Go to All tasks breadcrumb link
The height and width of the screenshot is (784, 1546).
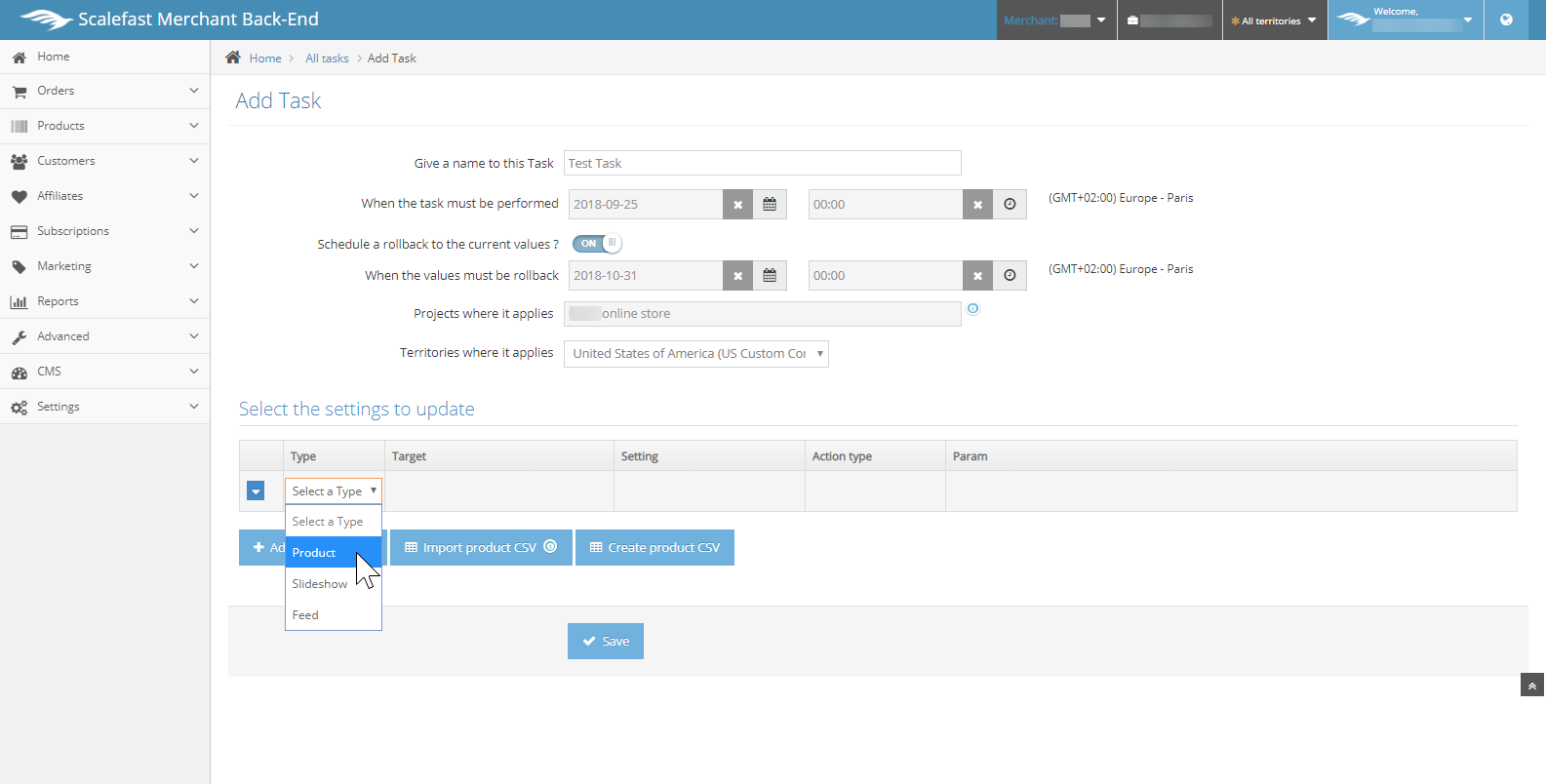tap(327, 59)
